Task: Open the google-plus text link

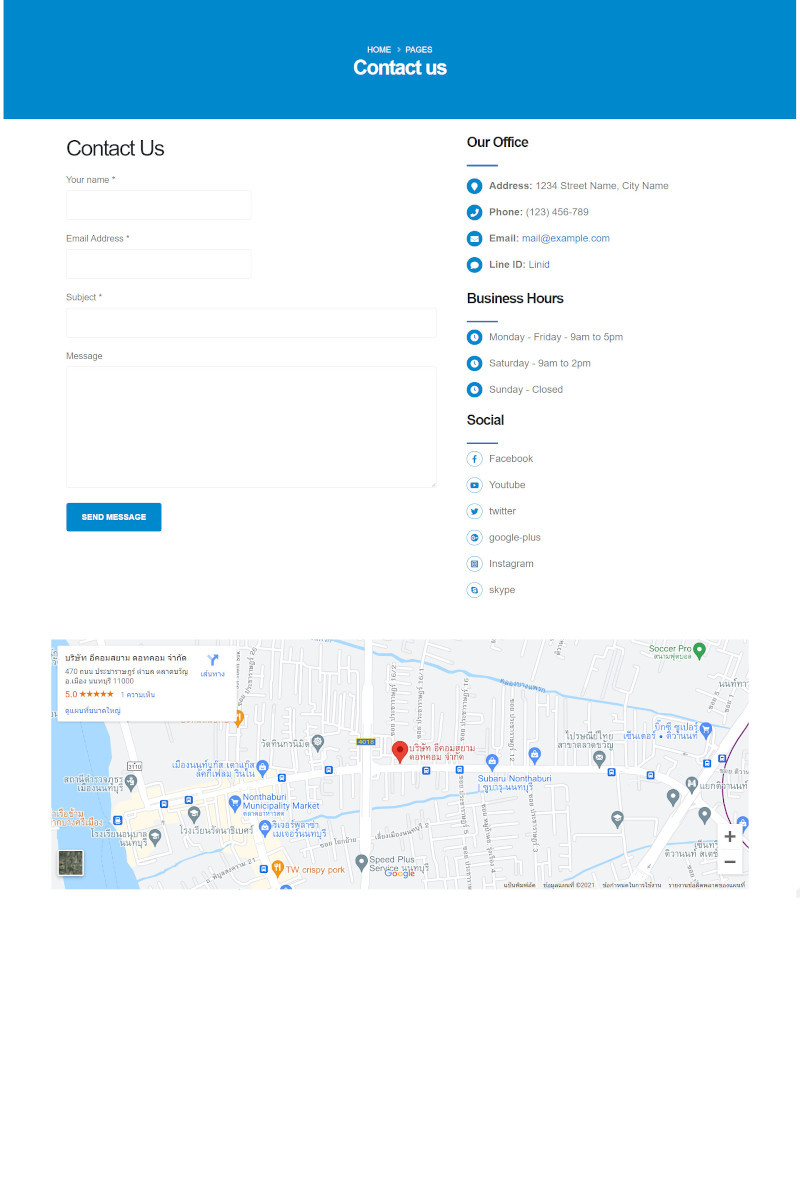Action: tap(515, 538)
